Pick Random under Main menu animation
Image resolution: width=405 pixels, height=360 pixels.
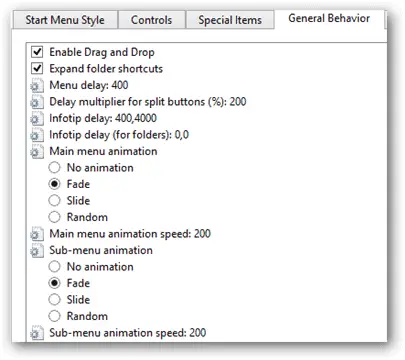point(54,217)
